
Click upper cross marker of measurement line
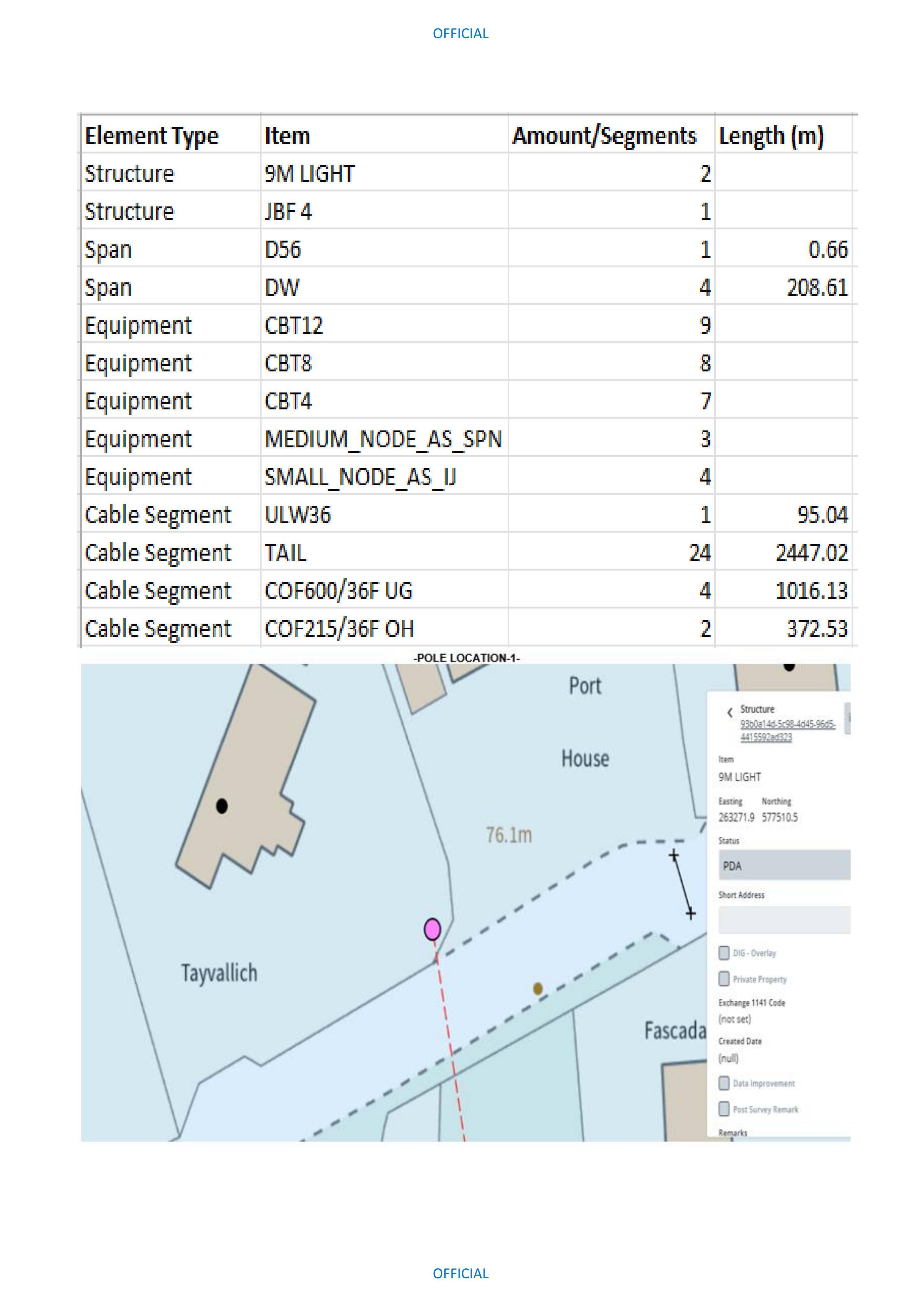pyautogui.click(x=674, y=855)
